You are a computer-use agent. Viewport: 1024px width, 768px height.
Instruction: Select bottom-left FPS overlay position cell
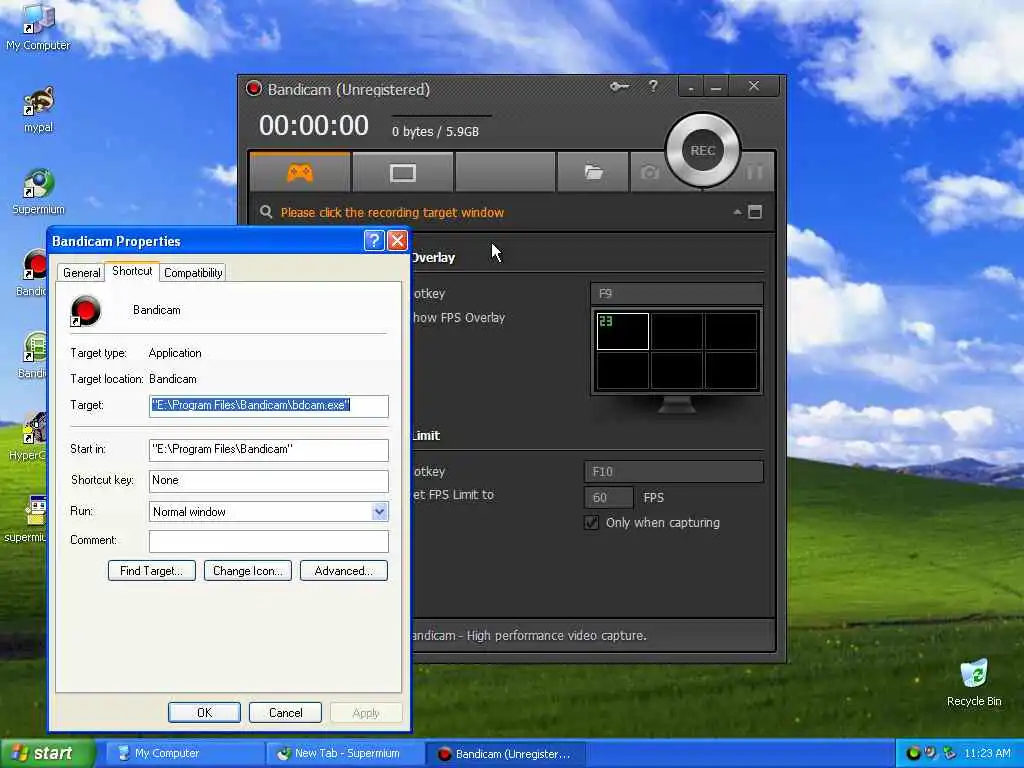pos(623,370)
